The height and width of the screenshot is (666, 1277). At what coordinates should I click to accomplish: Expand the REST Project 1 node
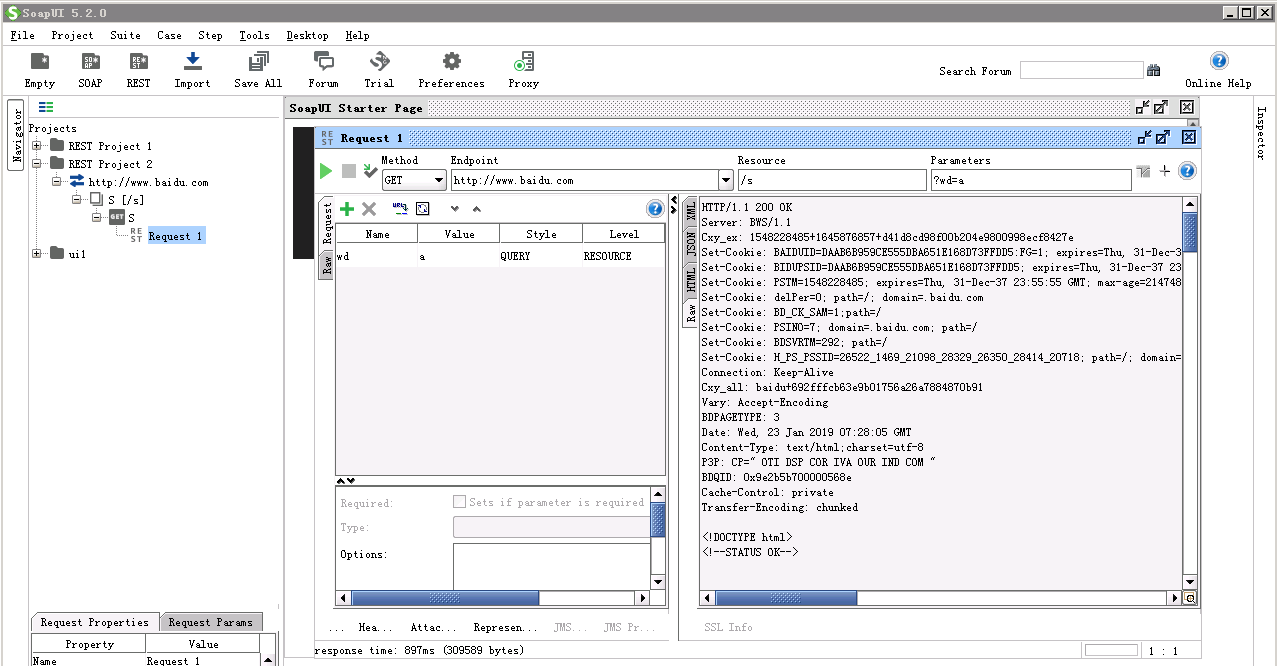[35, 145]
